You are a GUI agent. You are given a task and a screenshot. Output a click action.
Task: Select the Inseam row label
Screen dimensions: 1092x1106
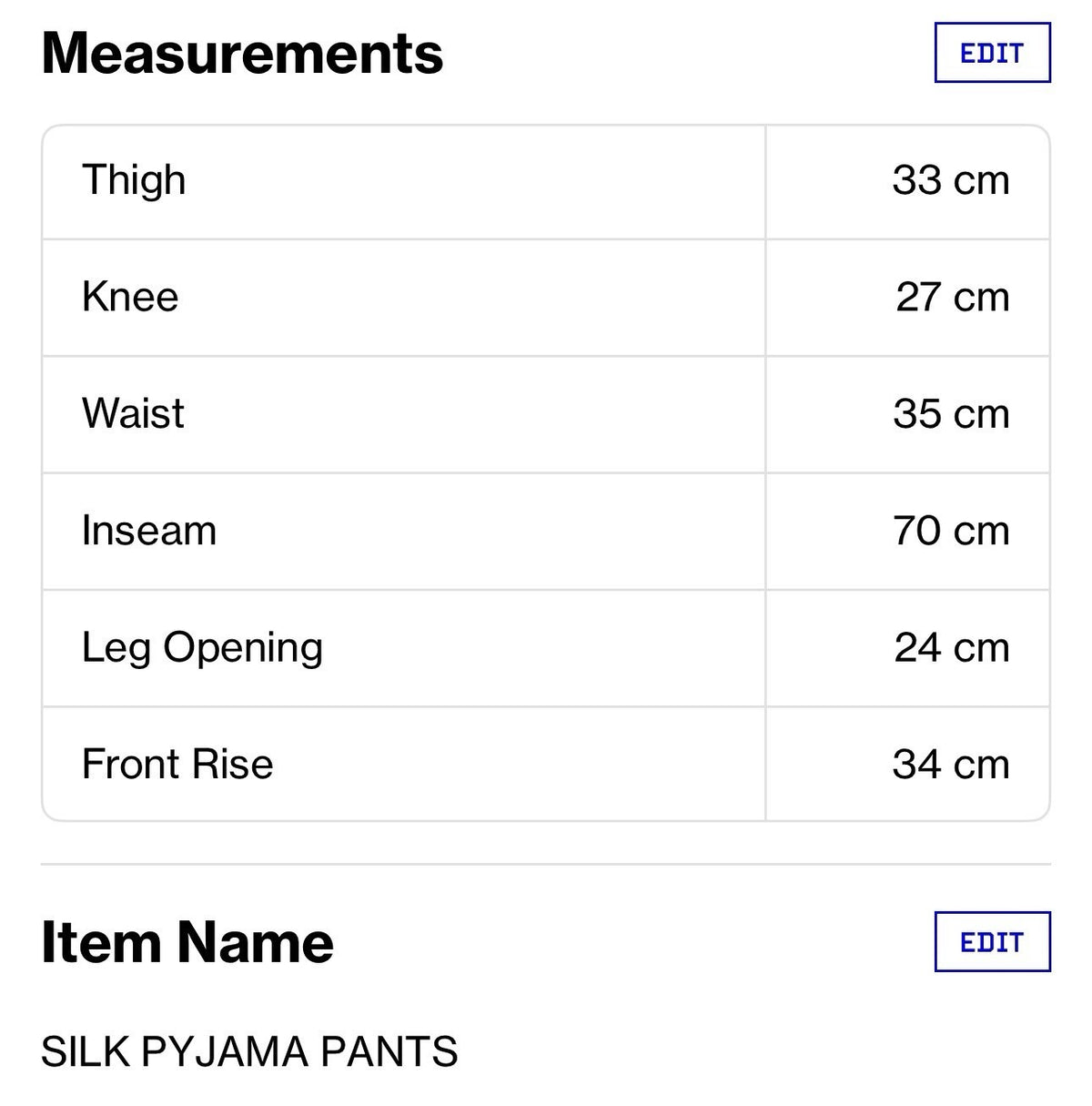tap(149, 530)
